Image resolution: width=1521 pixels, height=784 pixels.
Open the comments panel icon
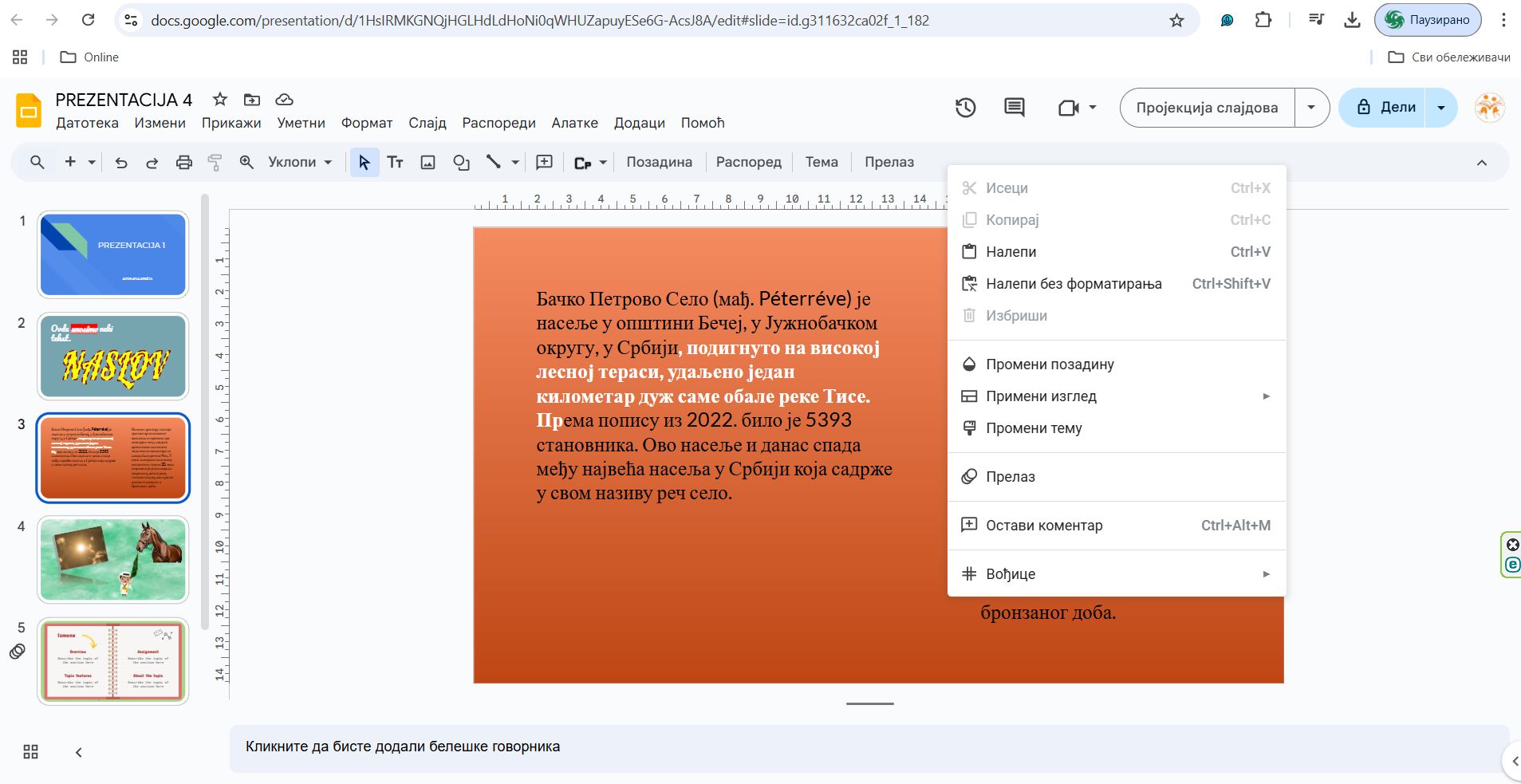pyautogui.click(x=1014, y=108)
